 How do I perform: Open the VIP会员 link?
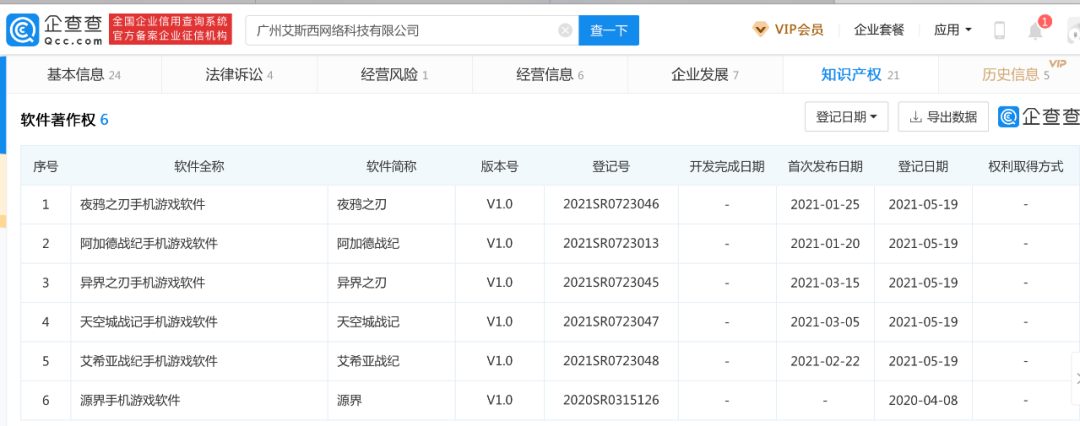pos(798,30)
